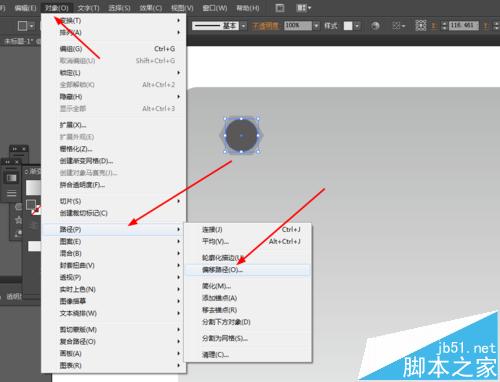Open 复合路径(O) submenu
The image size is (500, 382).
click(x=113, y=342)
